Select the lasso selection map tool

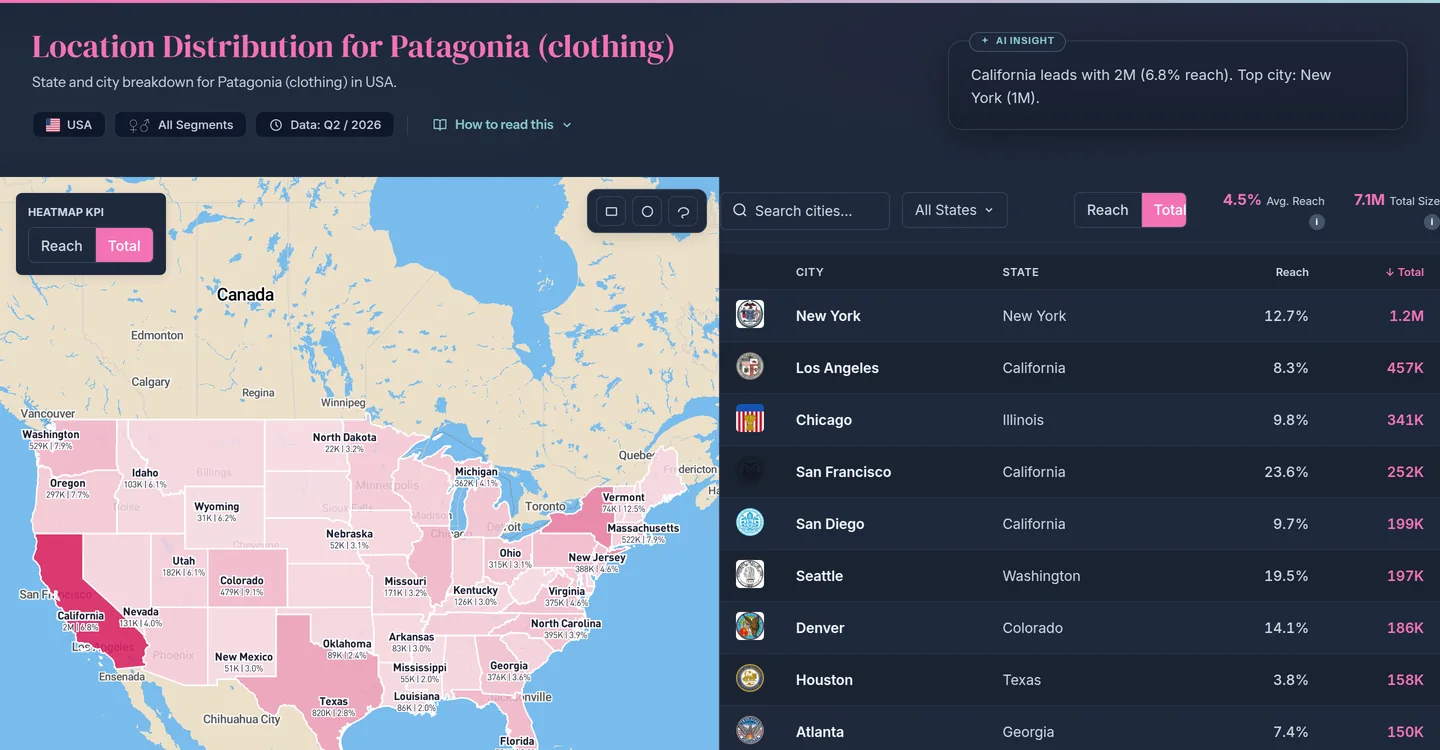683,212
